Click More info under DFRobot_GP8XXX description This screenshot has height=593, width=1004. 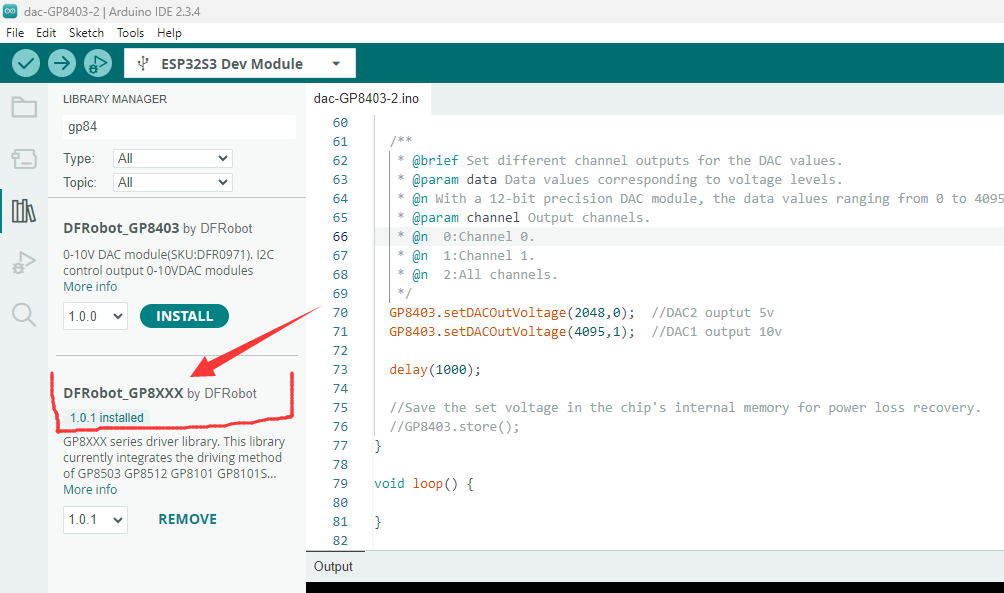pos(90,490)
